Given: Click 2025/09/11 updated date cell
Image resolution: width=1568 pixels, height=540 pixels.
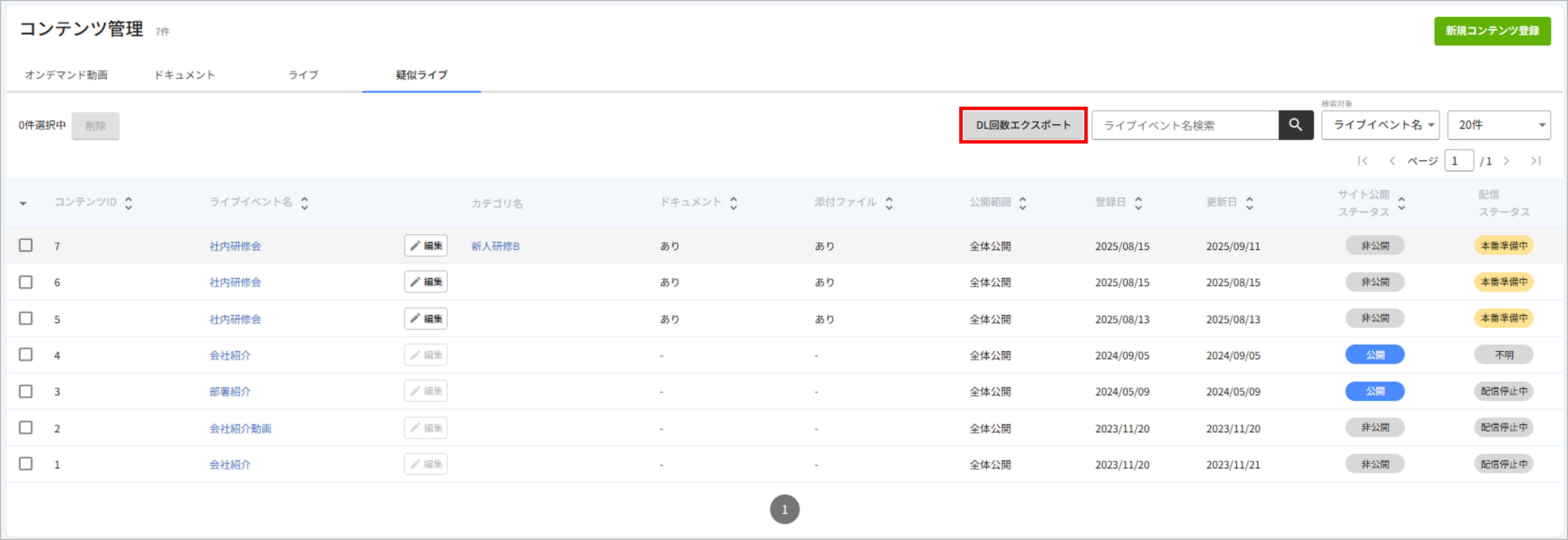Looking at the screenshot, I should tap(1233, 246).
